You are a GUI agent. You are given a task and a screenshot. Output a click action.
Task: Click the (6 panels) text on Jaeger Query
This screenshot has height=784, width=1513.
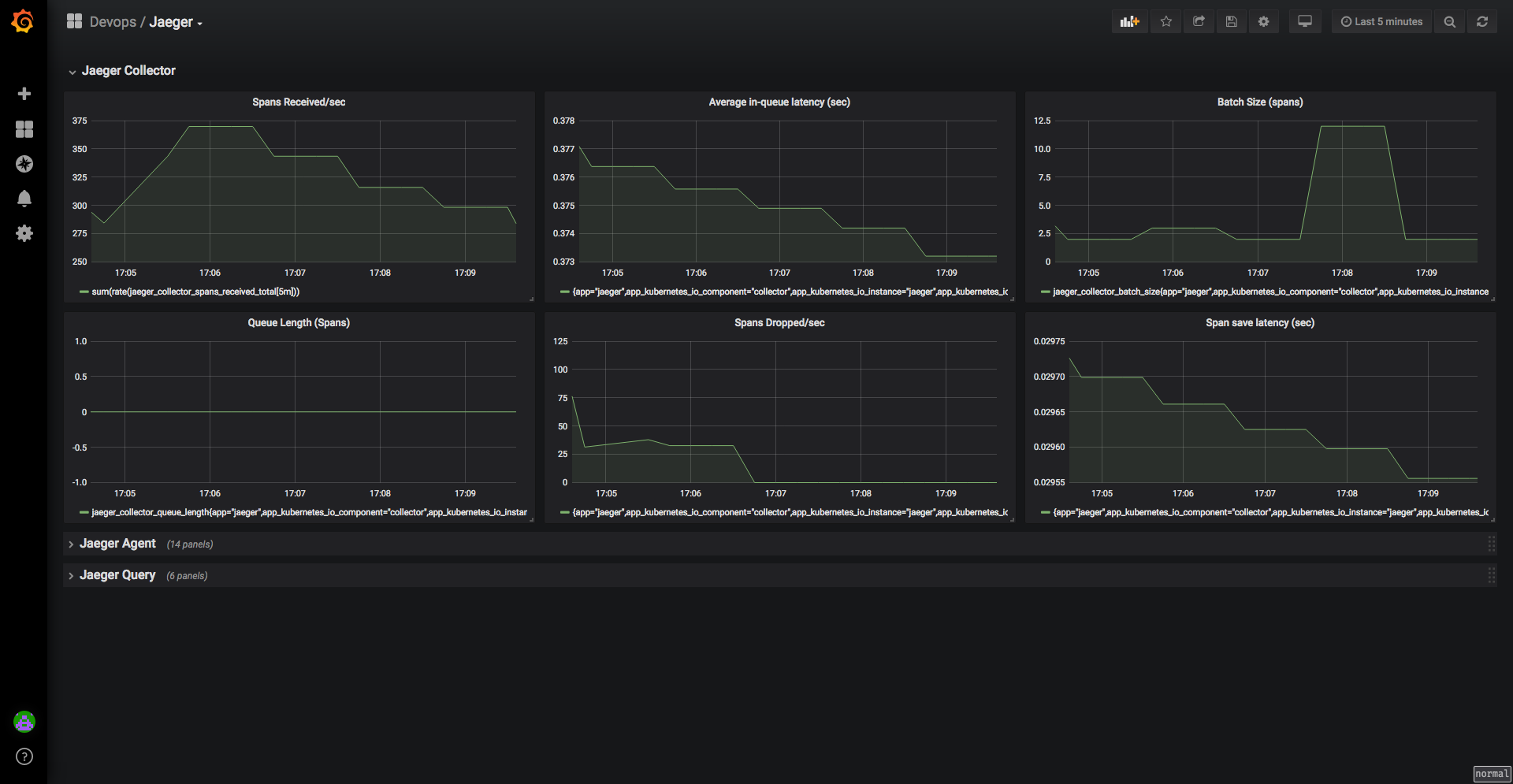click(187, 576)
